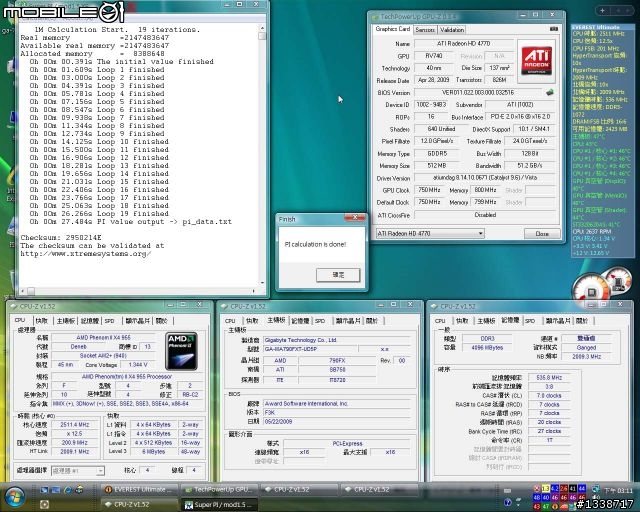Screen dimensions: 640x512
Task: Open the Windows Start orb
Action: [x=13, y=496]
